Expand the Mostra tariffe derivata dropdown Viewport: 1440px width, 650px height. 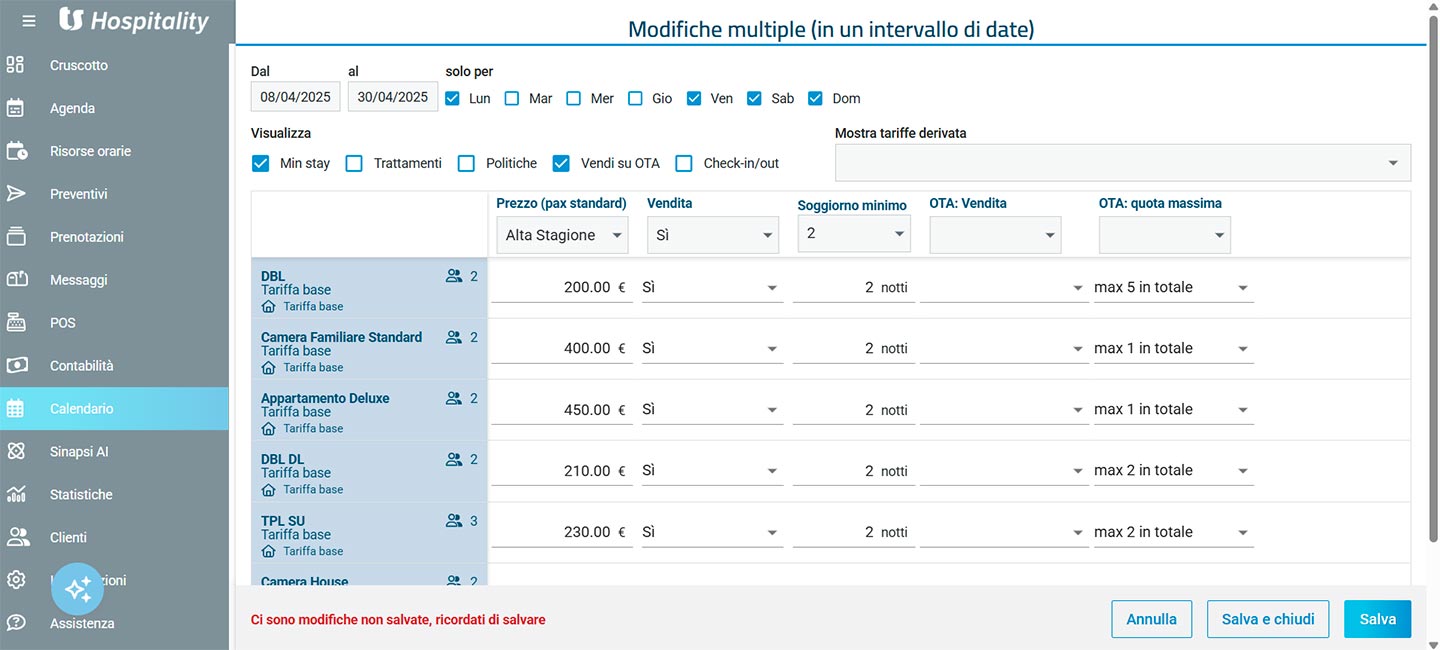point(1123,163)
